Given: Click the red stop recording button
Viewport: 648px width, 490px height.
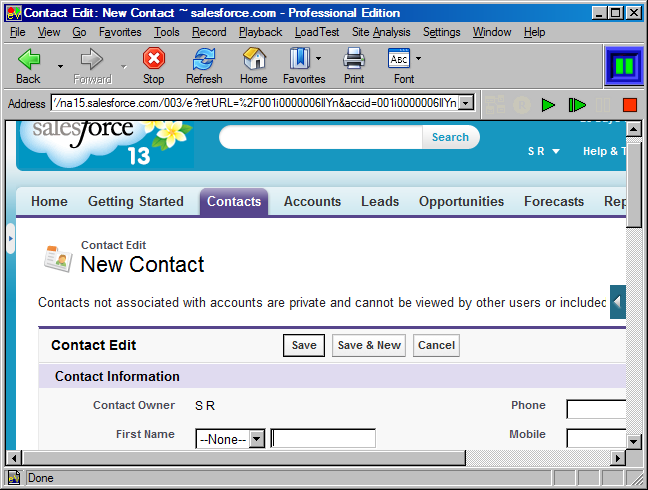Looking at the screenshot, I should point(630,105).
